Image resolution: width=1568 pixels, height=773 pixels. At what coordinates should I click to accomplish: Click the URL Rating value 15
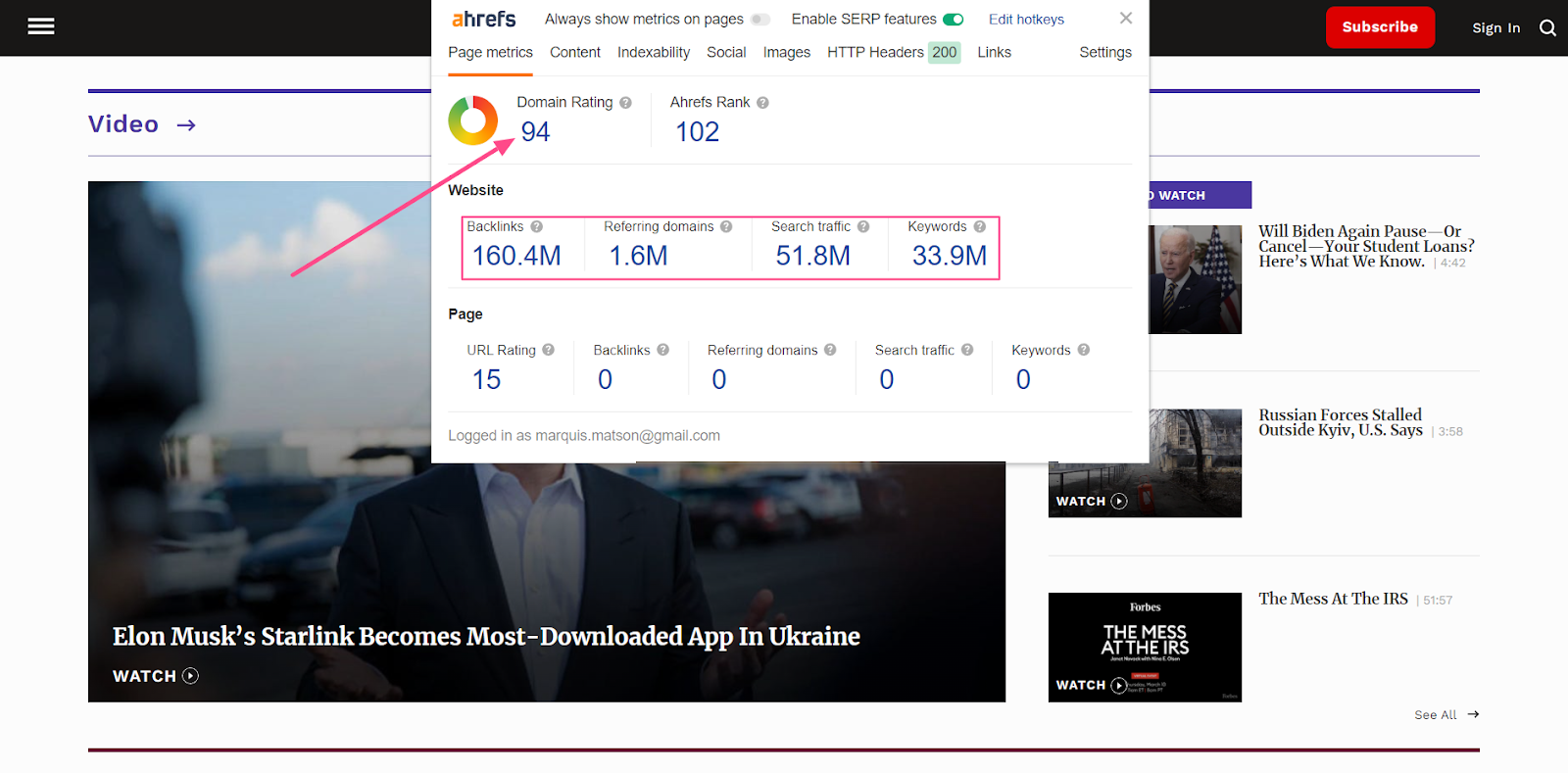(x=486, y=379)
